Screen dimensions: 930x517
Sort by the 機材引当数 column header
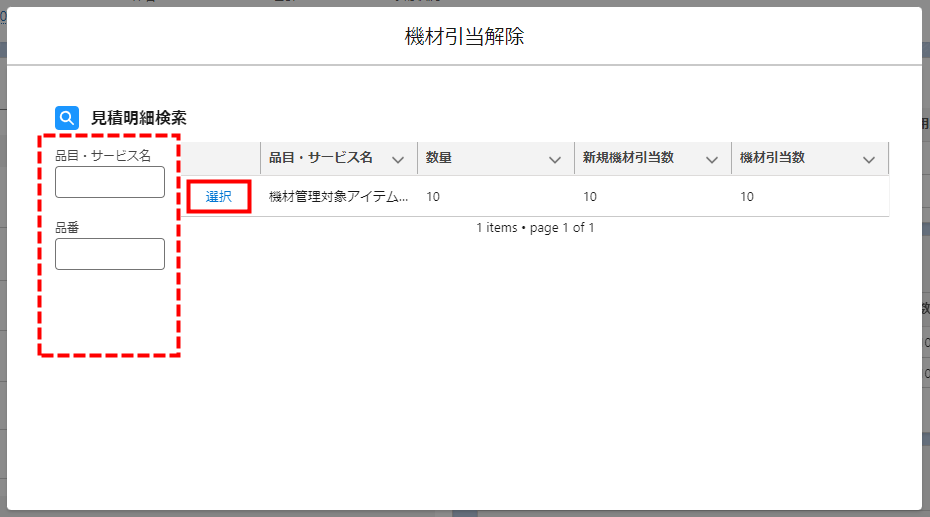click(x=773, y=158)
